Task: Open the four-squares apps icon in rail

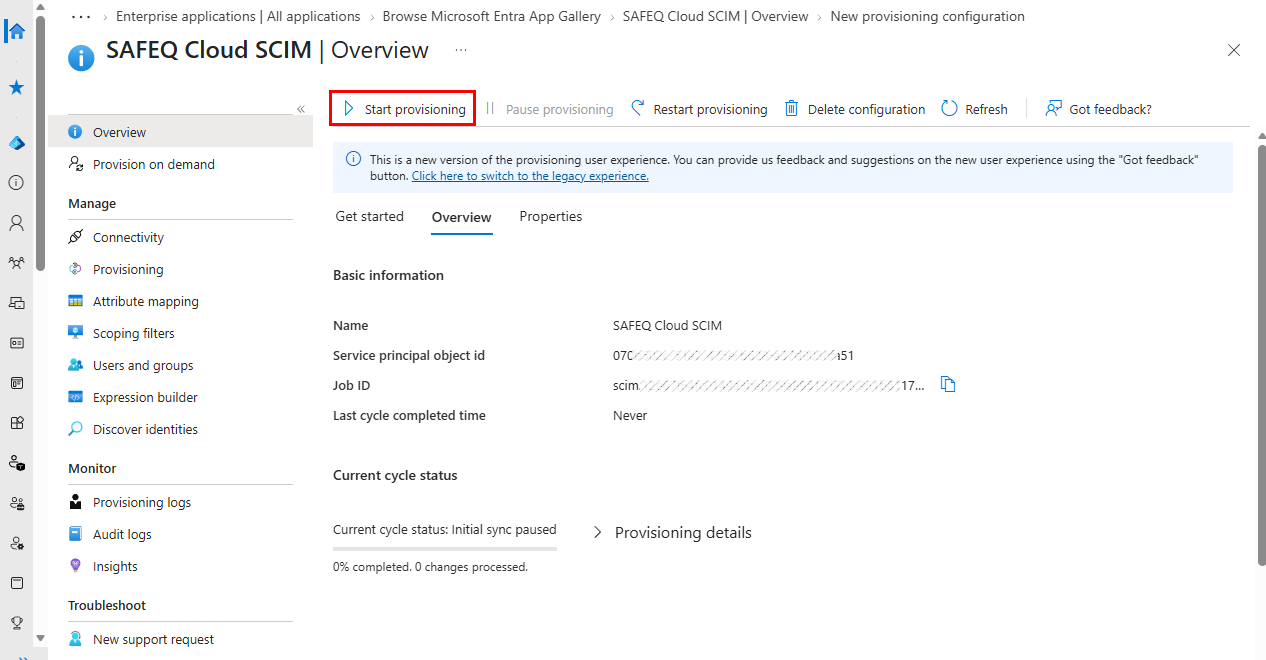Action: [16, 422]
